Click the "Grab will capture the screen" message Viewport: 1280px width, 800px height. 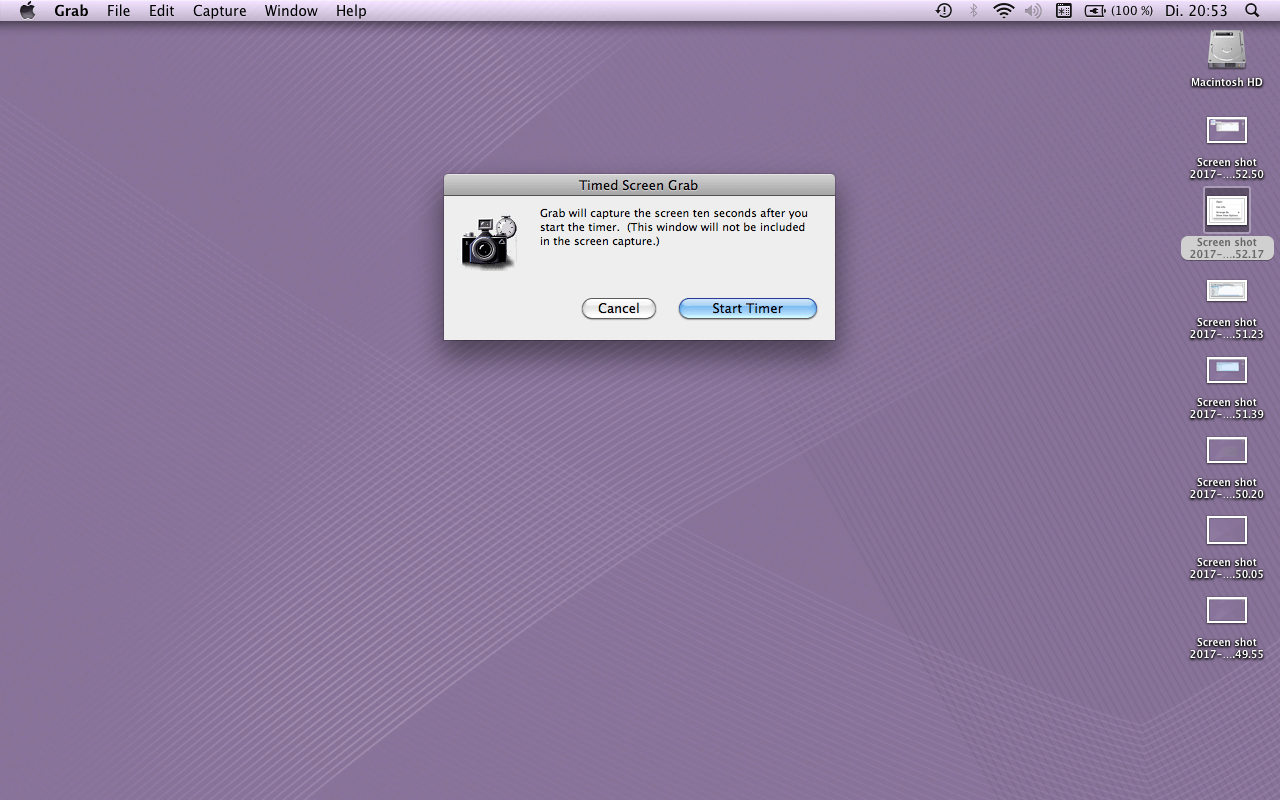point(674,227)
